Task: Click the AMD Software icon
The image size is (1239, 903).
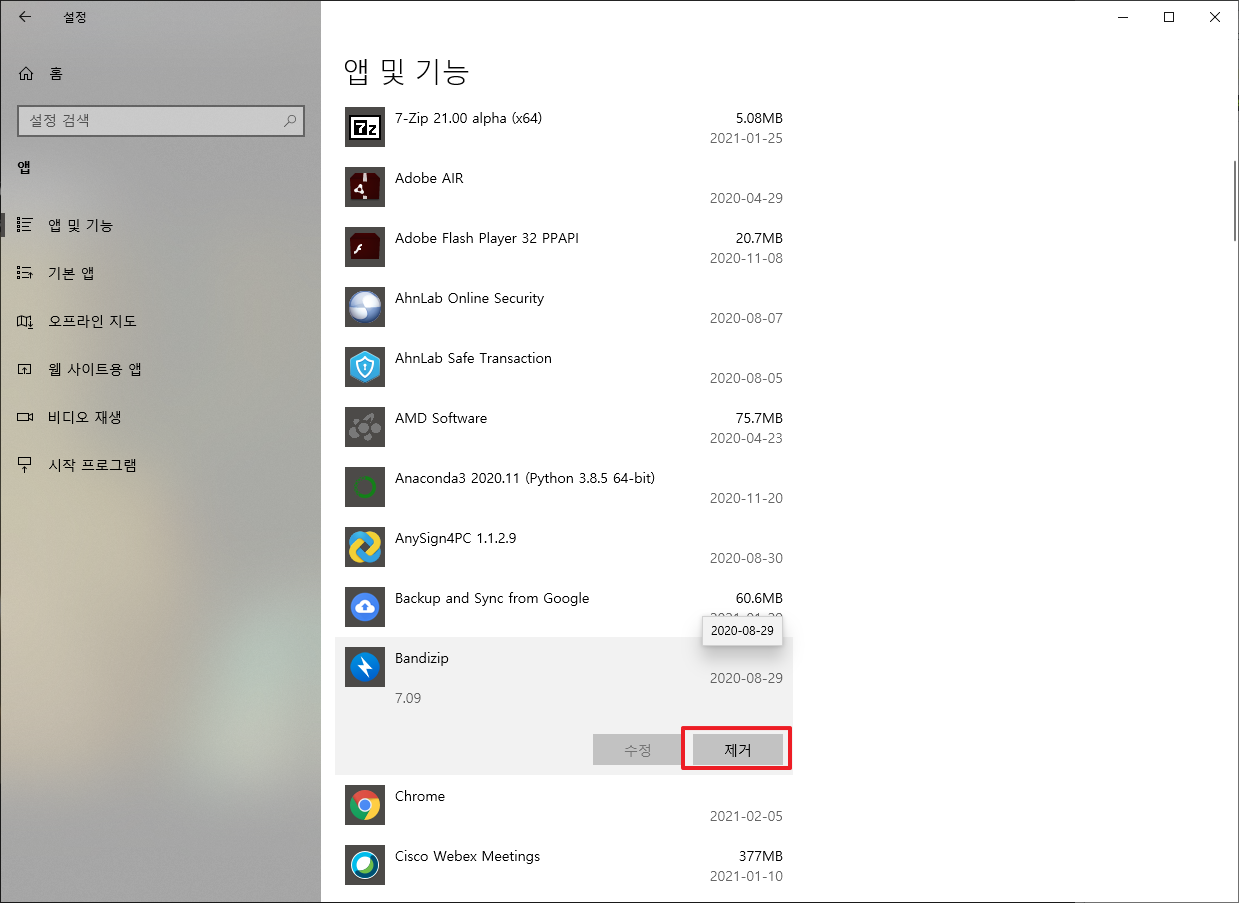Action: [x=364, y=427]
